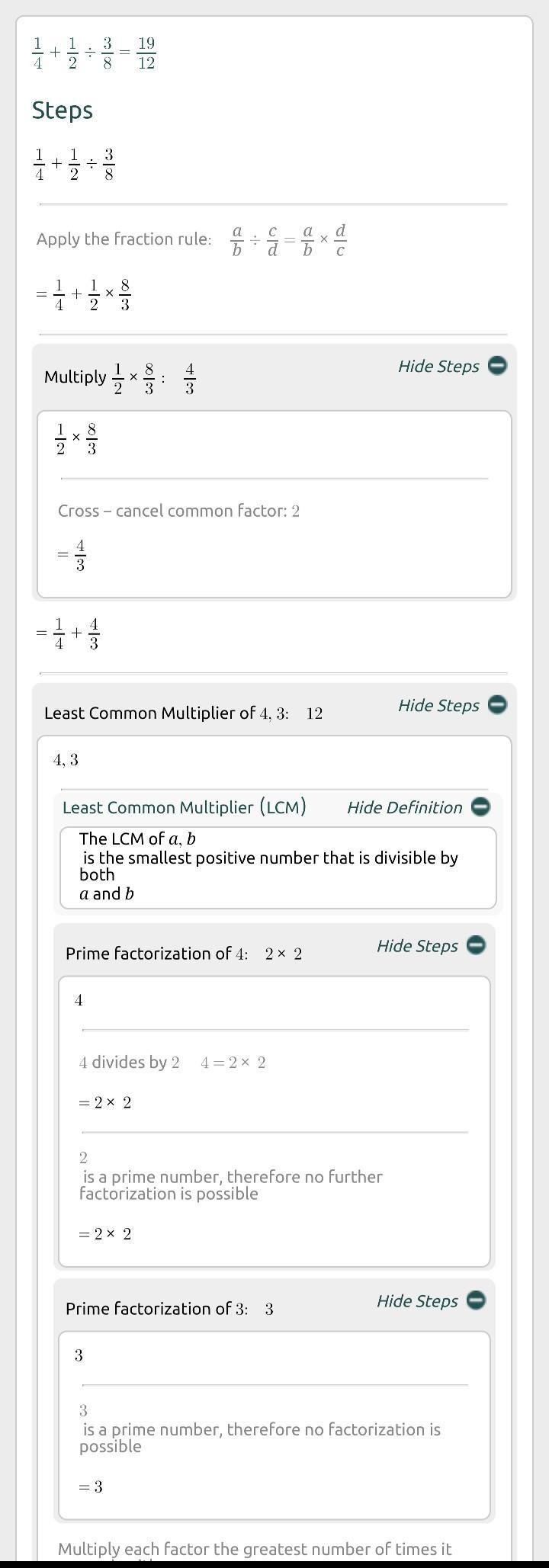The height and width of the screenshot is (1568, 549).
Task: Click the LCM definition text box
Action: pyautogui.click(x=278, y=867)
